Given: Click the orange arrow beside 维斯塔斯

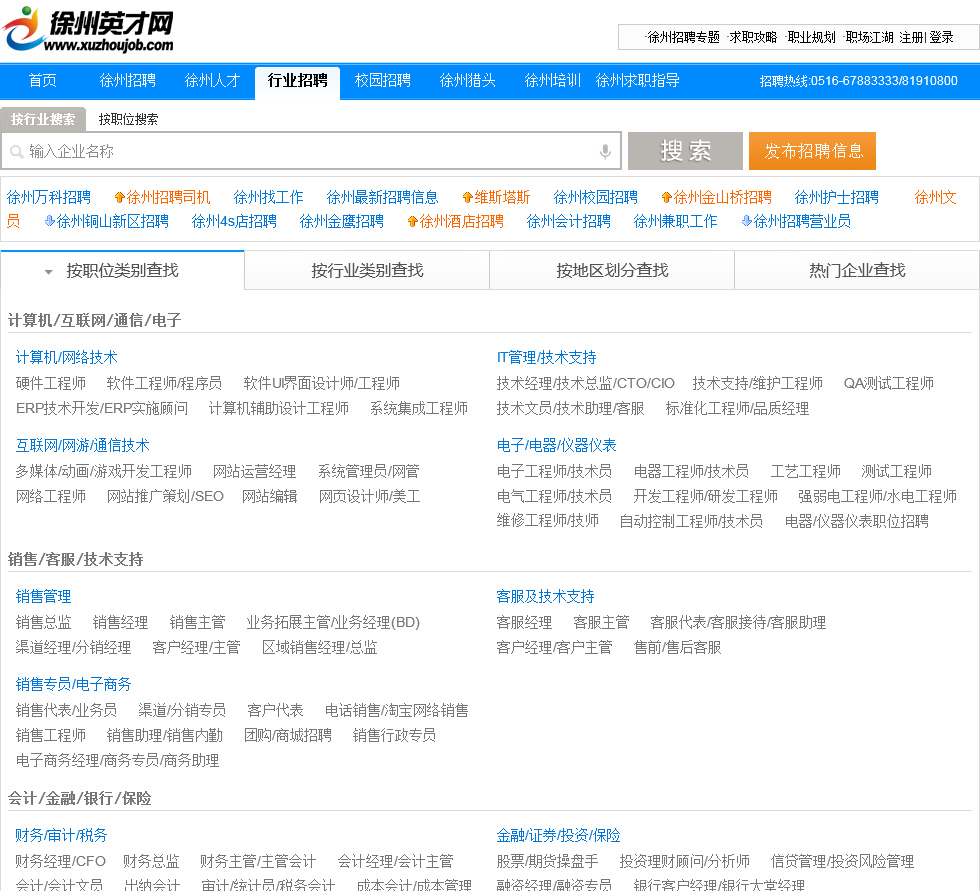Looking at the screenshot, I should click(468, 198).
